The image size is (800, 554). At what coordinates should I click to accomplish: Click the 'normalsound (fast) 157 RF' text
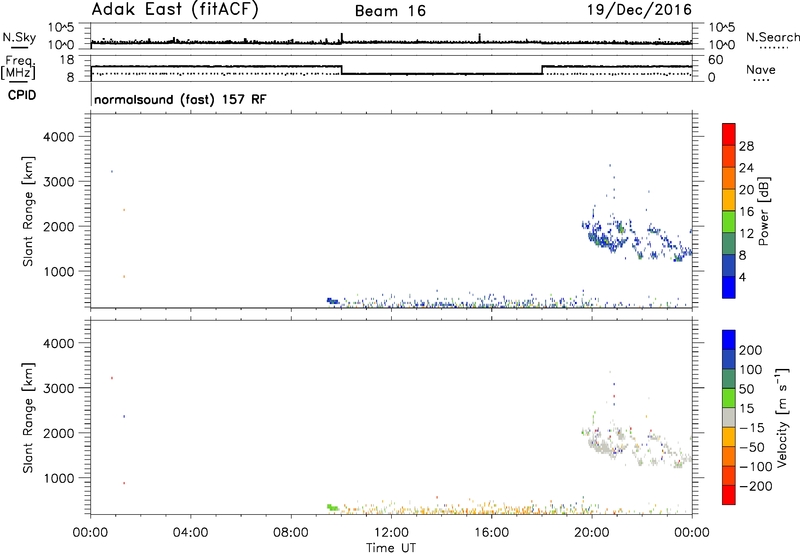(180, 99)
